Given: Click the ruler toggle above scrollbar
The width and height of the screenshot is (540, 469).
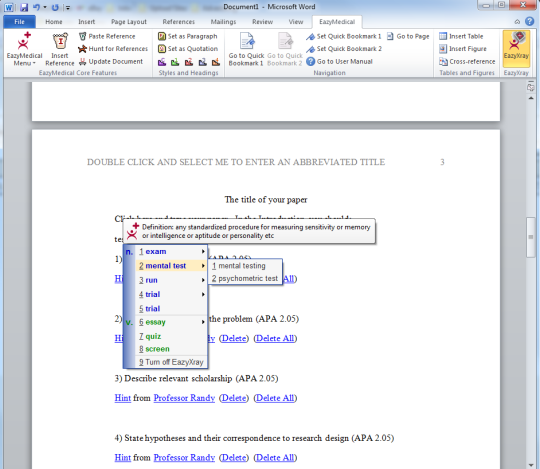Looking at the screenshot, I should pyautogui.click(x=531, y=87).
